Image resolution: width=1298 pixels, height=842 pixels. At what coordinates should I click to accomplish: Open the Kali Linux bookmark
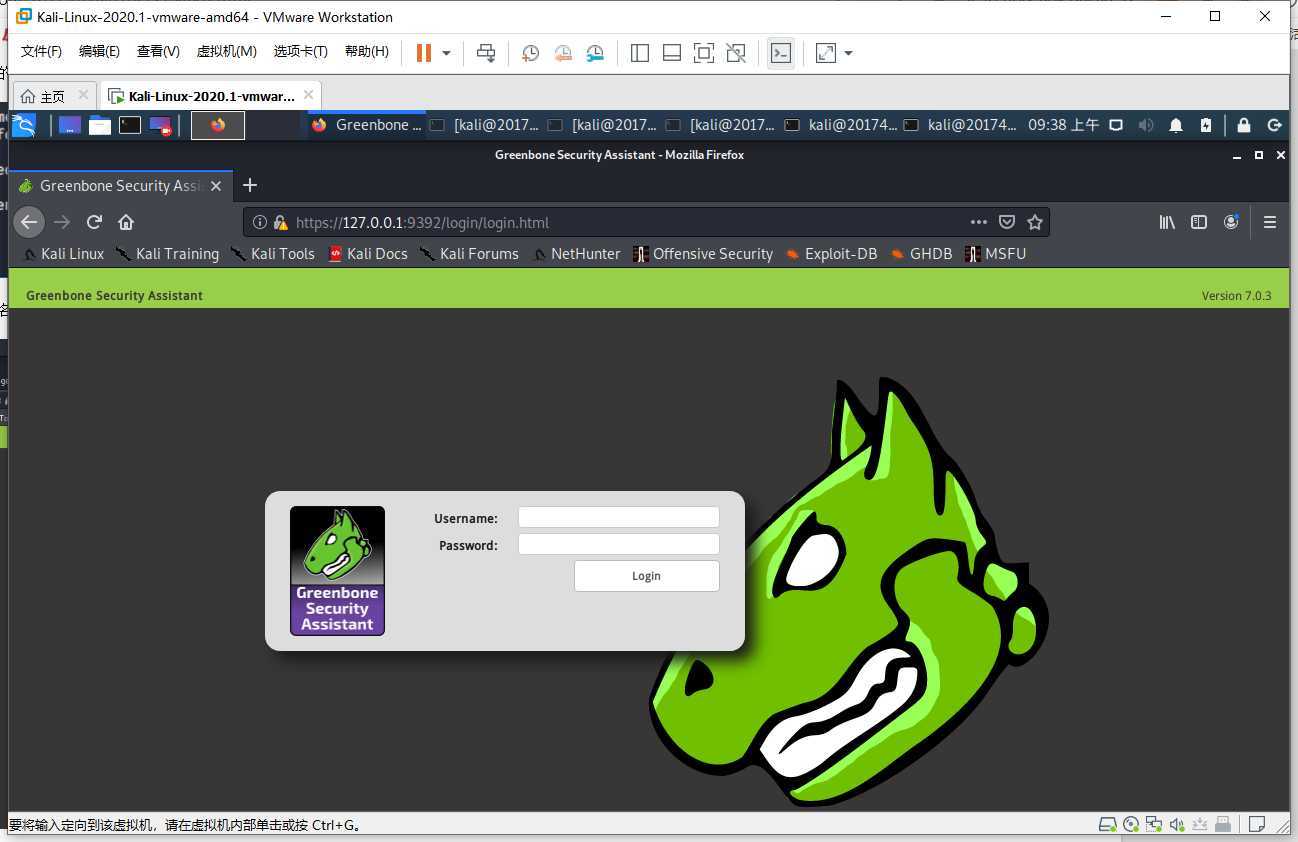[64, 254]
